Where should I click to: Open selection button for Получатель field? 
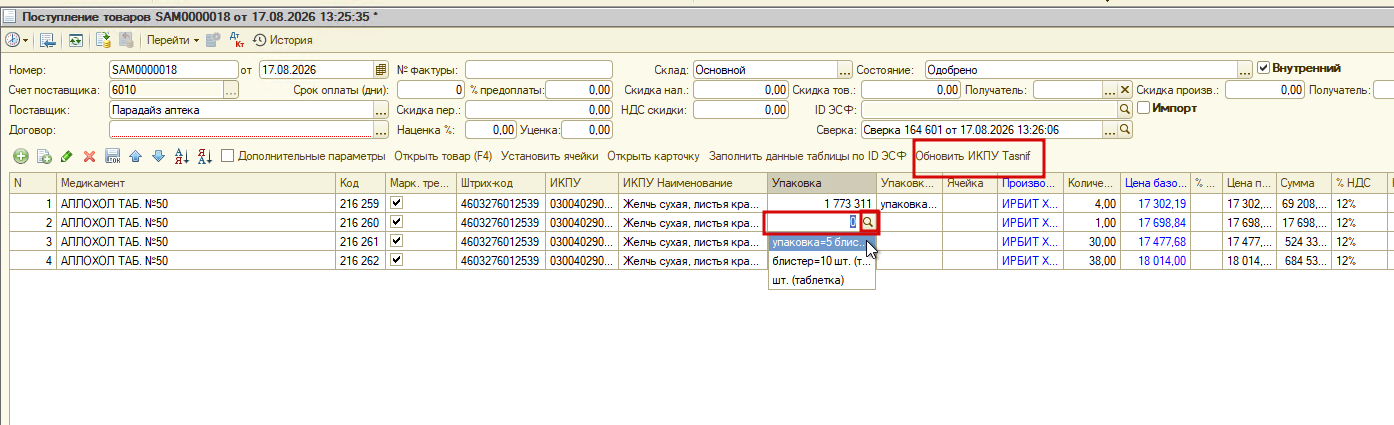pyautogui.click(x=1109, y=90)
